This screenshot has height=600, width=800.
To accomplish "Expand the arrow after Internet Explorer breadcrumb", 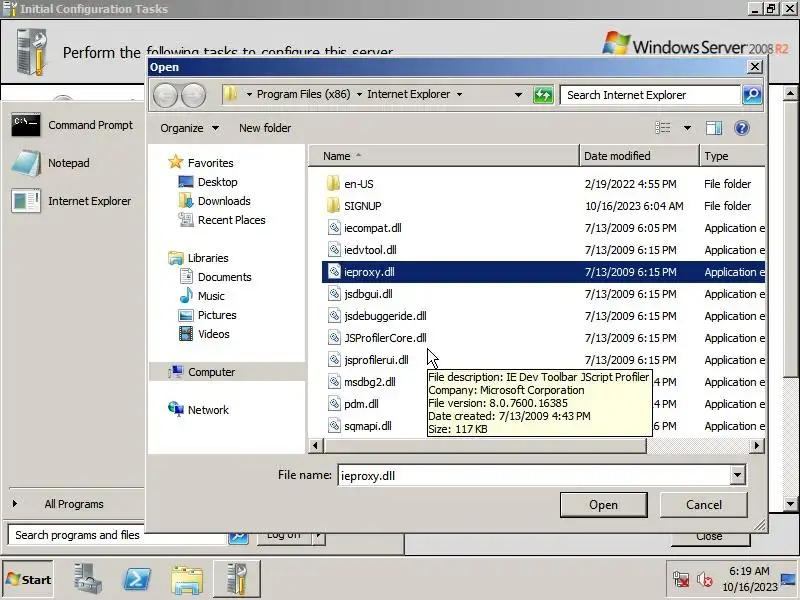I will [459, 95].
